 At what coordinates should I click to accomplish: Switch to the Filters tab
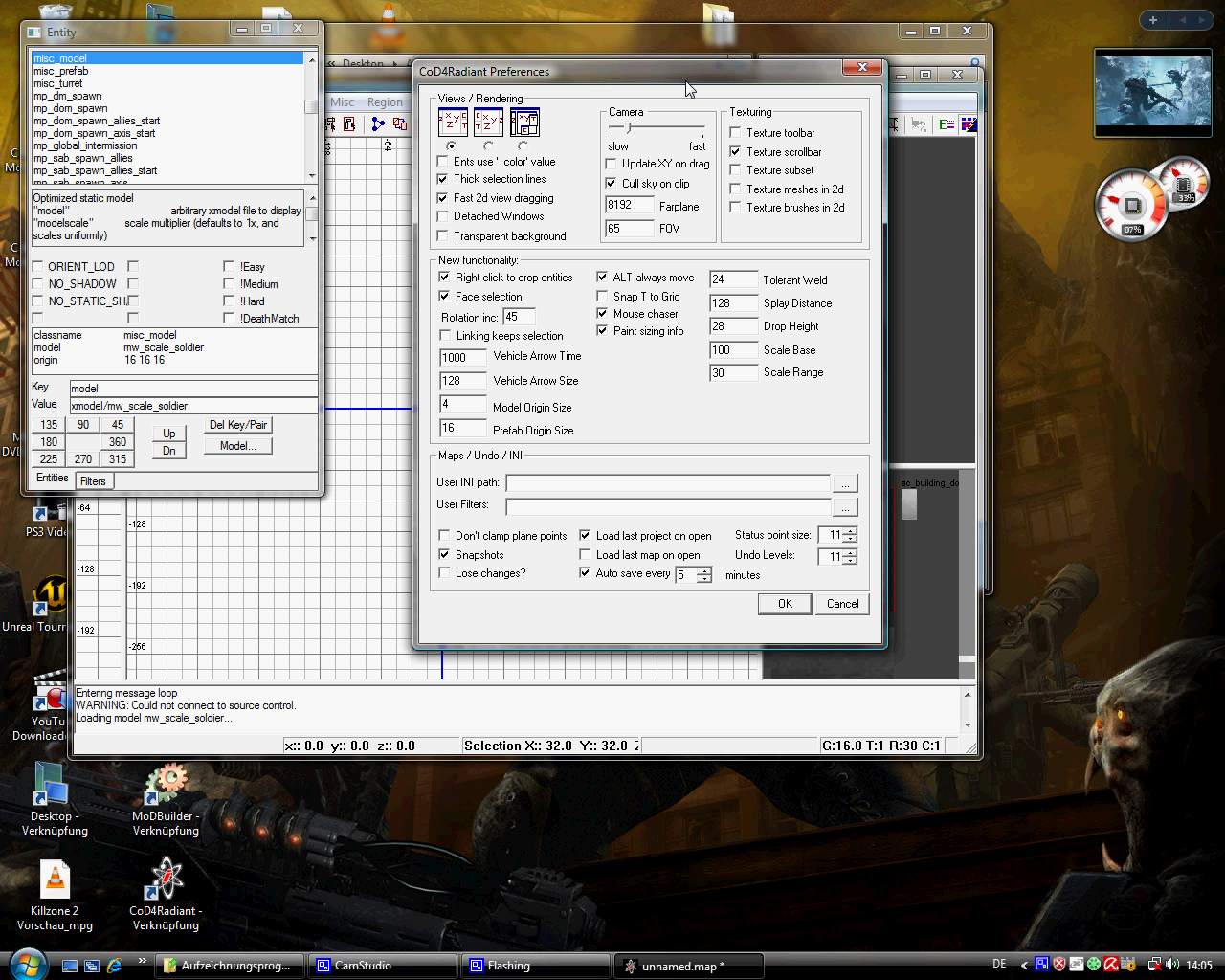94,481
